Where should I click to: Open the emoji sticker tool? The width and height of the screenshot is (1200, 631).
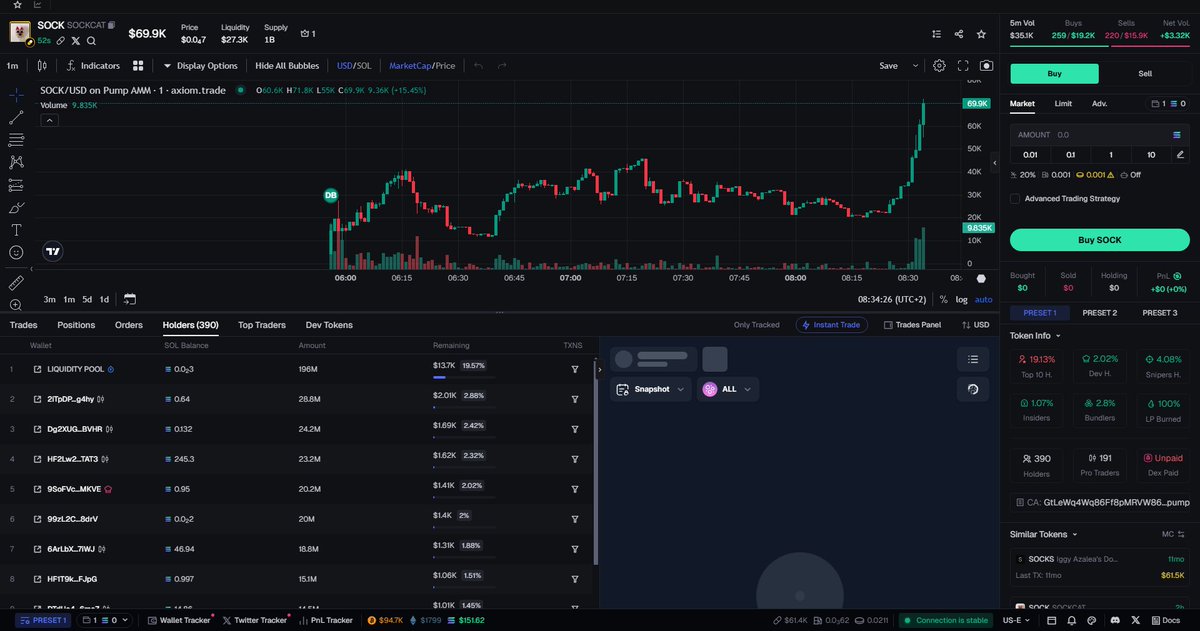tap(16, 253)
